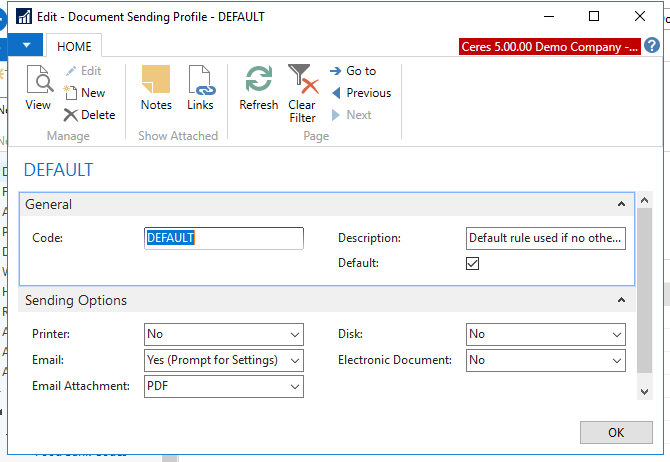Open the blue Help question mark icon
This screenshot has width=670, height=462.
pos(652,46)
